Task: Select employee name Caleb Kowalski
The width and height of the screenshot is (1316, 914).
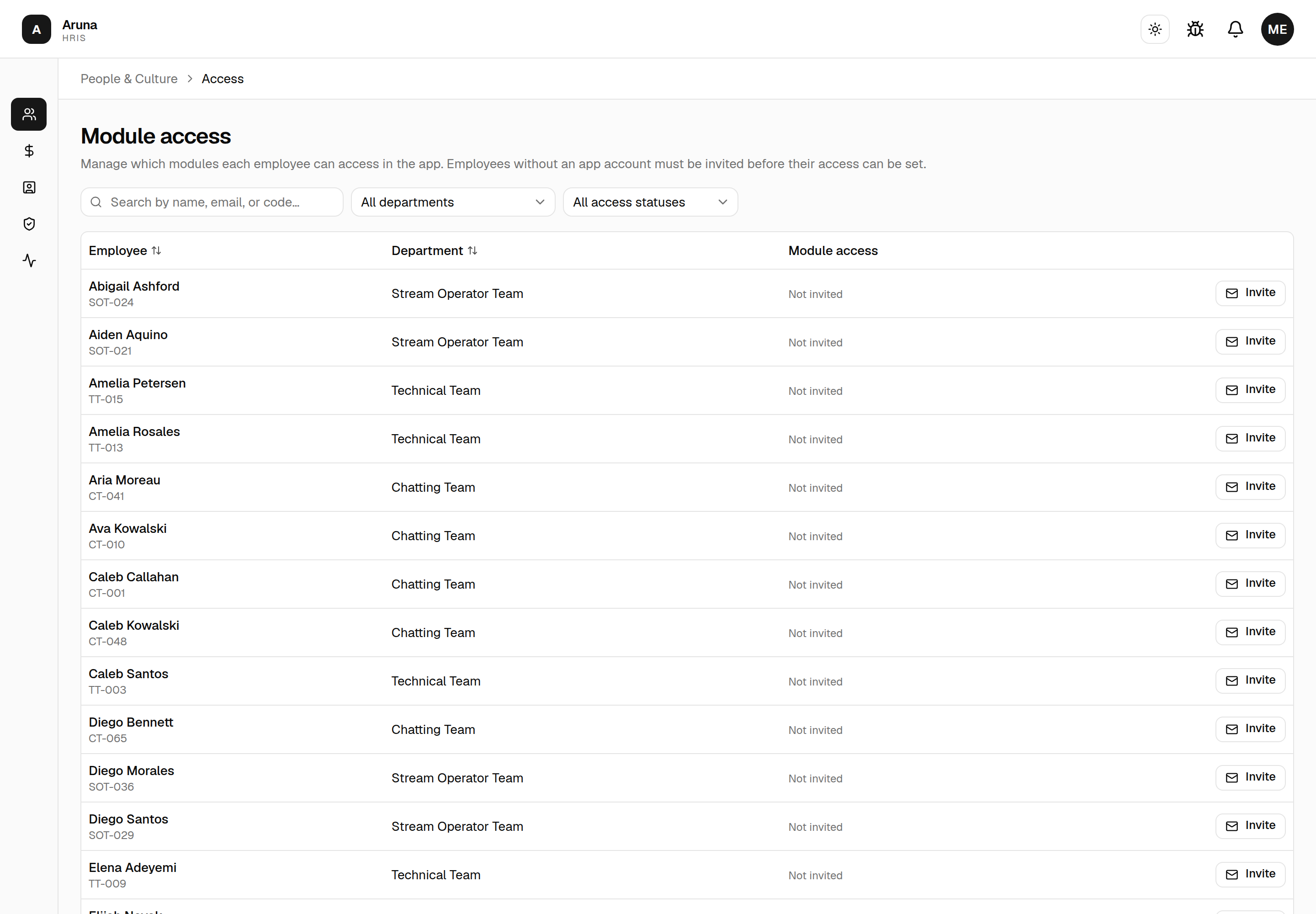Action: pyautogui.click(x=134, y=625)
